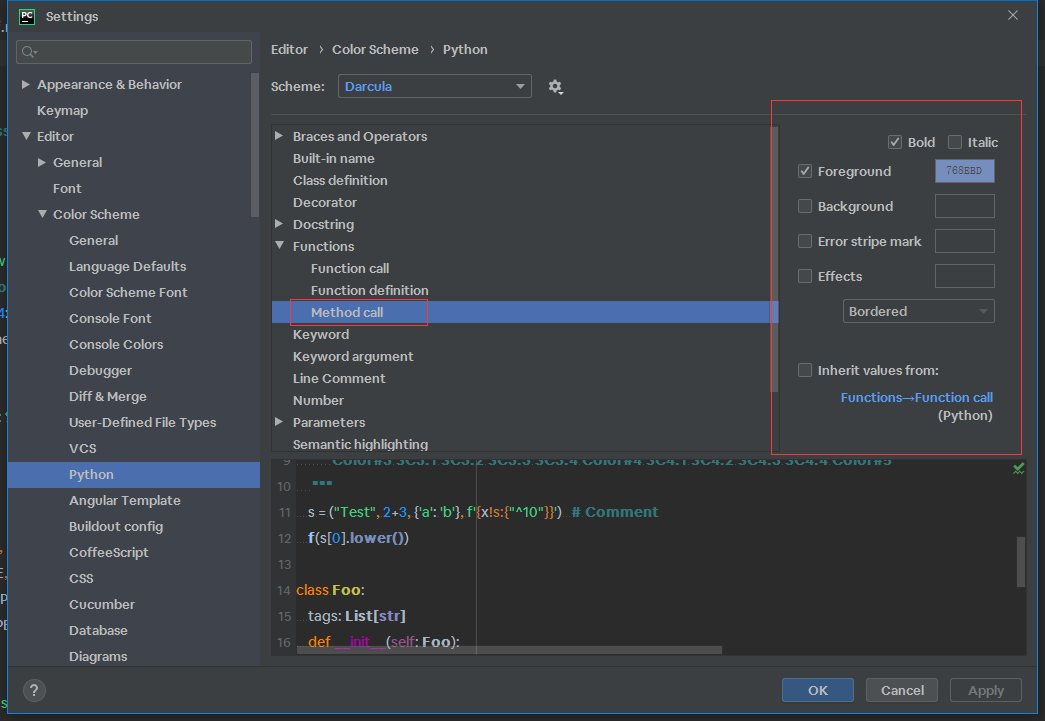The width and height of the screenshot is (1045, 721).
Task: Click inside the settings search field
Action: pyautogui.click(x=134, y=52)
